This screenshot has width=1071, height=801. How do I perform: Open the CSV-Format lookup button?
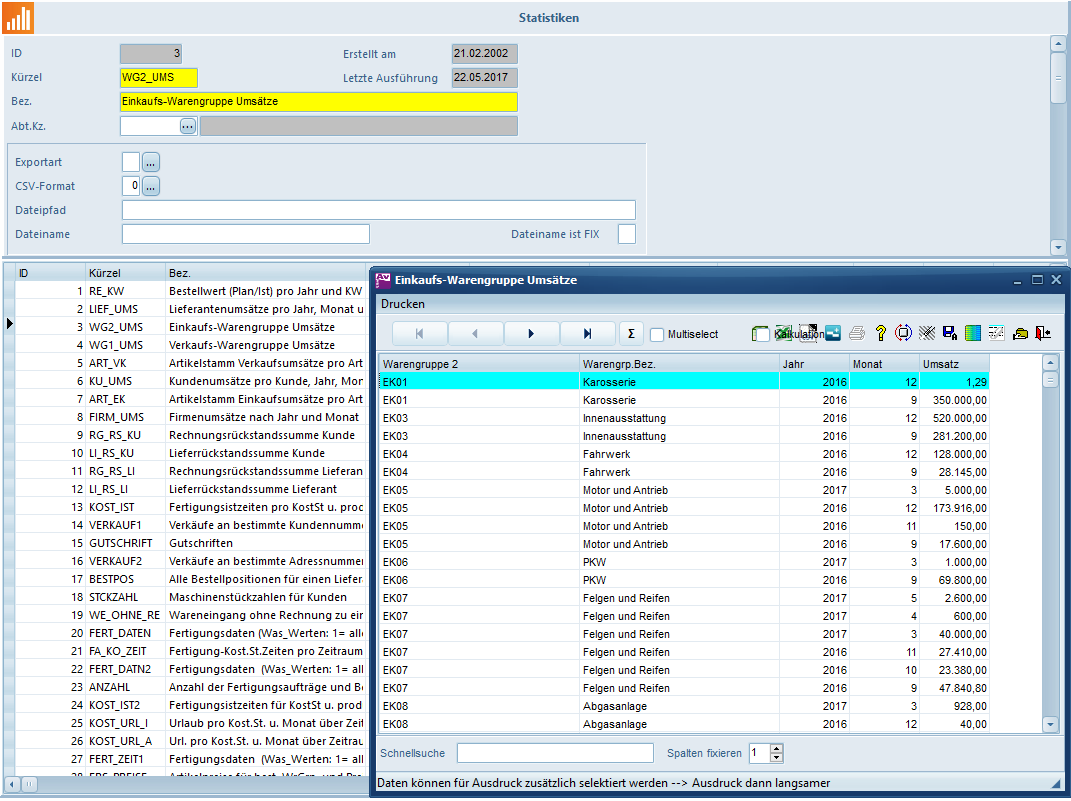click(151, 186)
